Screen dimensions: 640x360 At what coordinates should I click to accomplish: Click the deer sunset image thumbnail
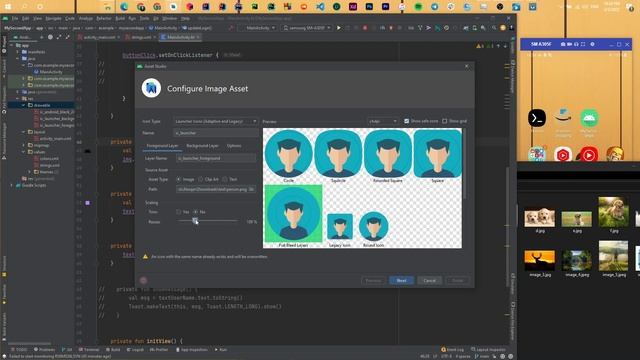[x=539, y=260]
